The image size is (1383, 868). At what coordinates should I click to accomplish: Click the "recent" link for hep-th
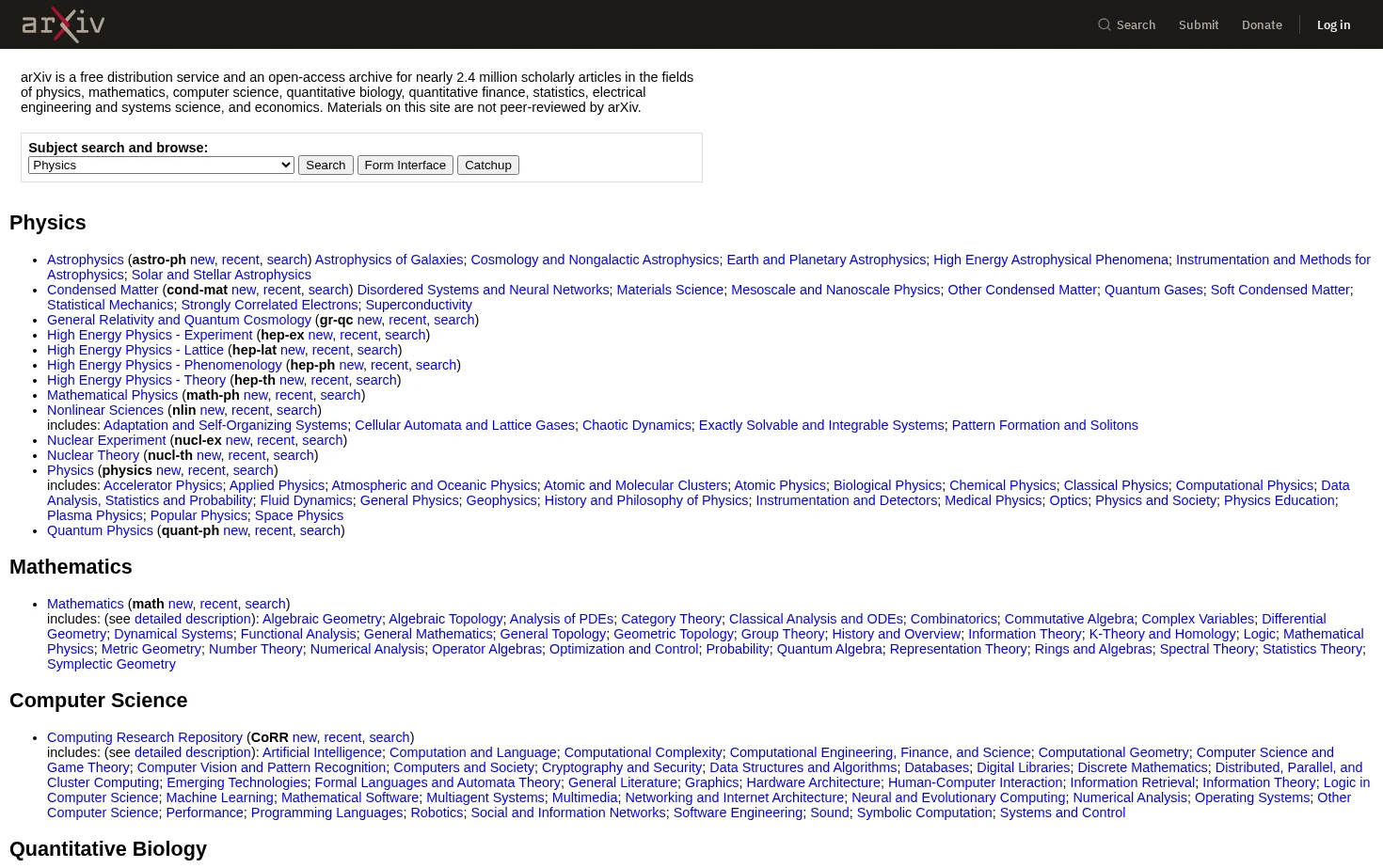click(x=329, y=380)
